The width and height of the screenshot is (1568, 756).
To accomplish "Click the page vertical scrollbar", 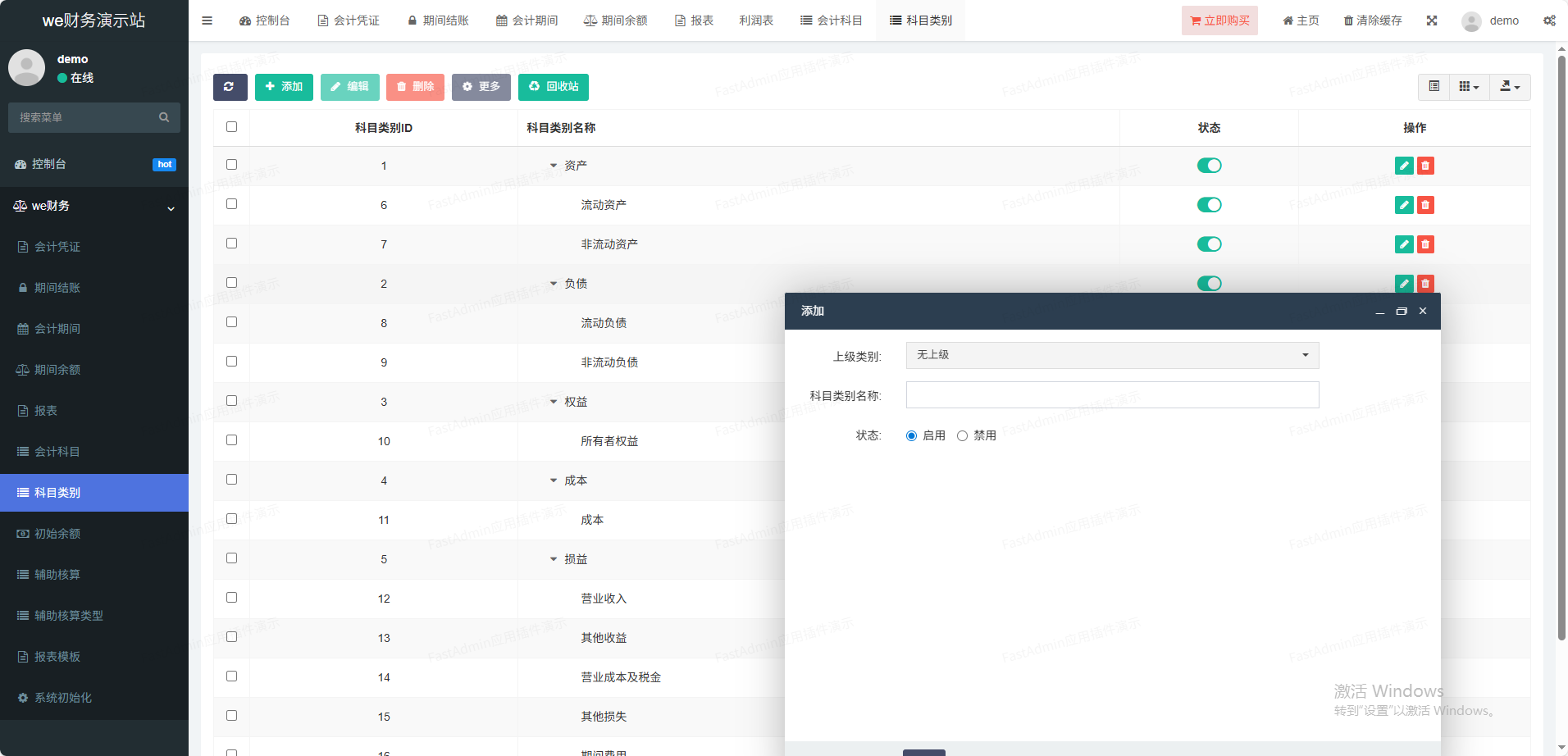I will click(1561, 344).
